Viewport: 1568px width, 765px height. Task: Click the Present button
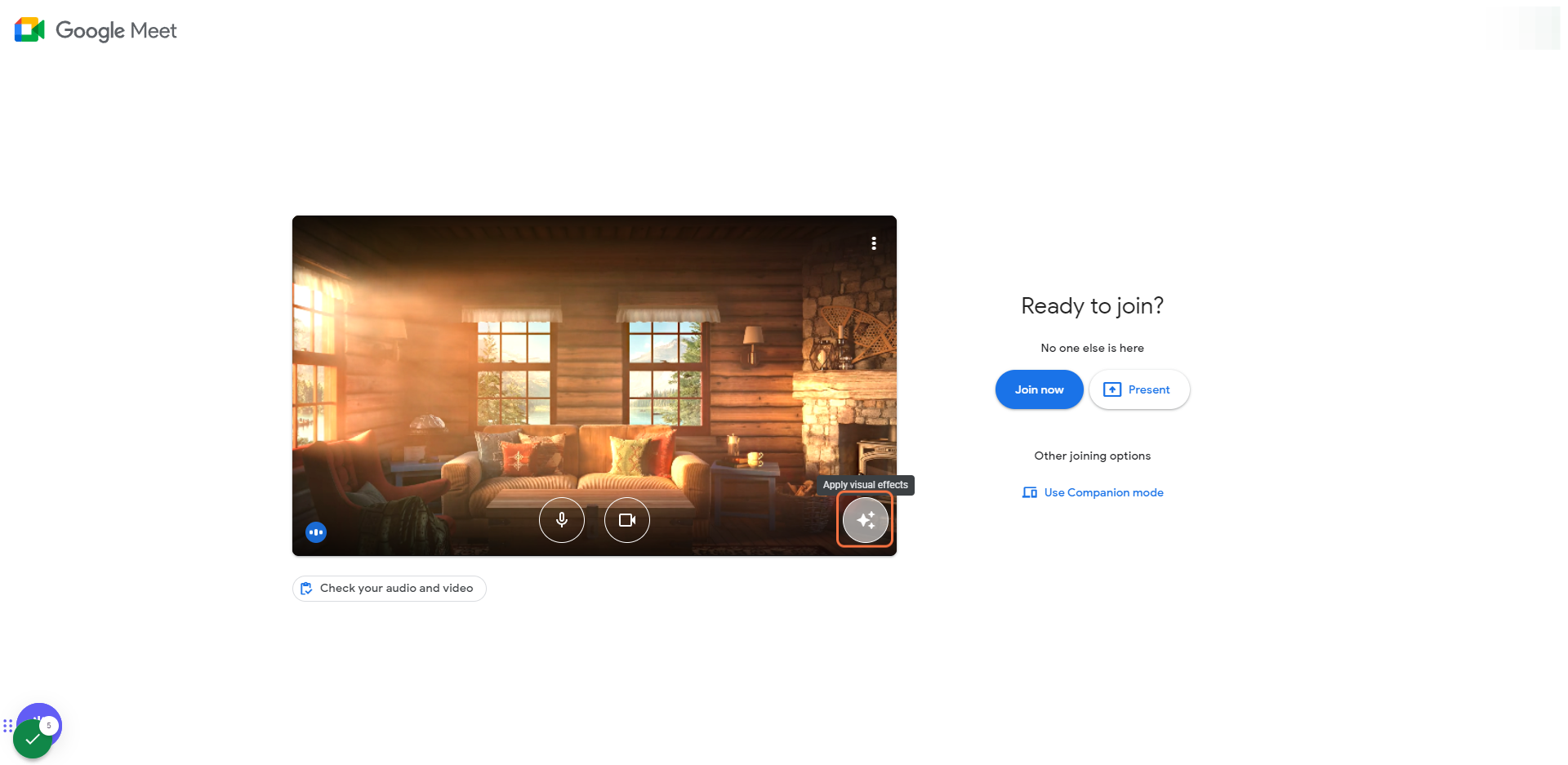(1139, 389)
